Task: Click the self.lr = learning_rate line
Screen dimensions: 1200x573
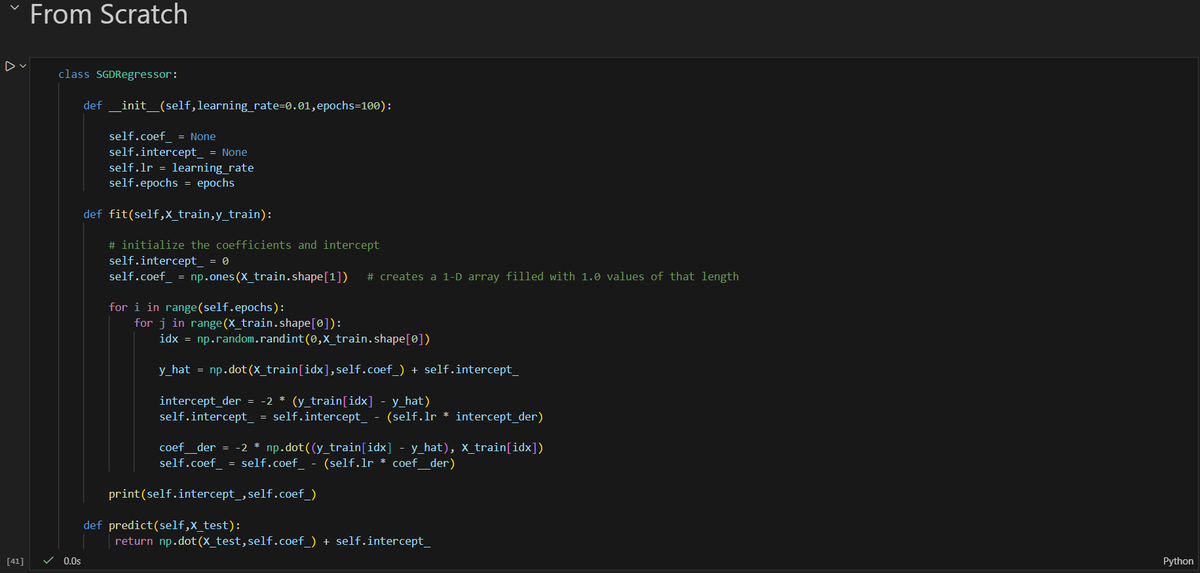Action: point(181,168)
